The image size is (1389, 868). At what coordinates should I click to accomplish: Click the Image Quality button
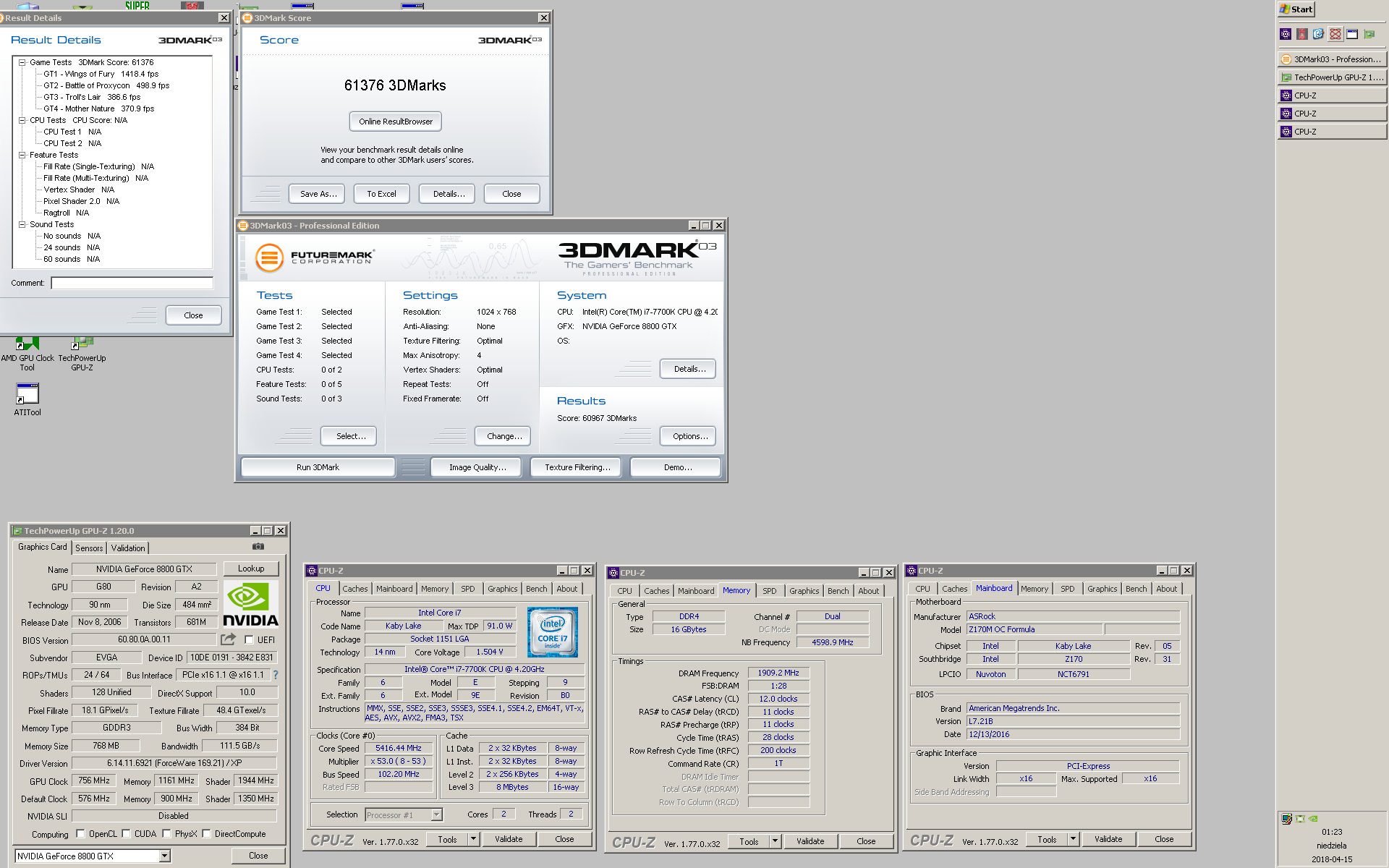[477, 467]
